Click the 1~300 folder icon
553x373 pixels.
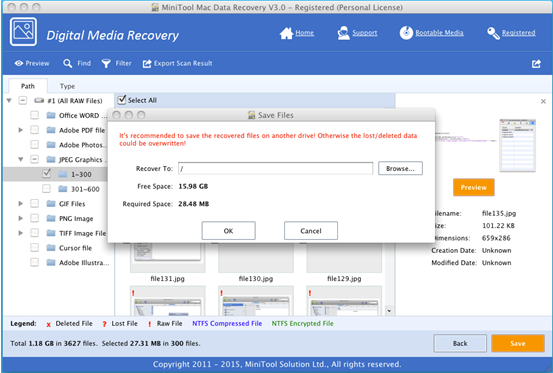pyautogui.click(x=63, y=174)
